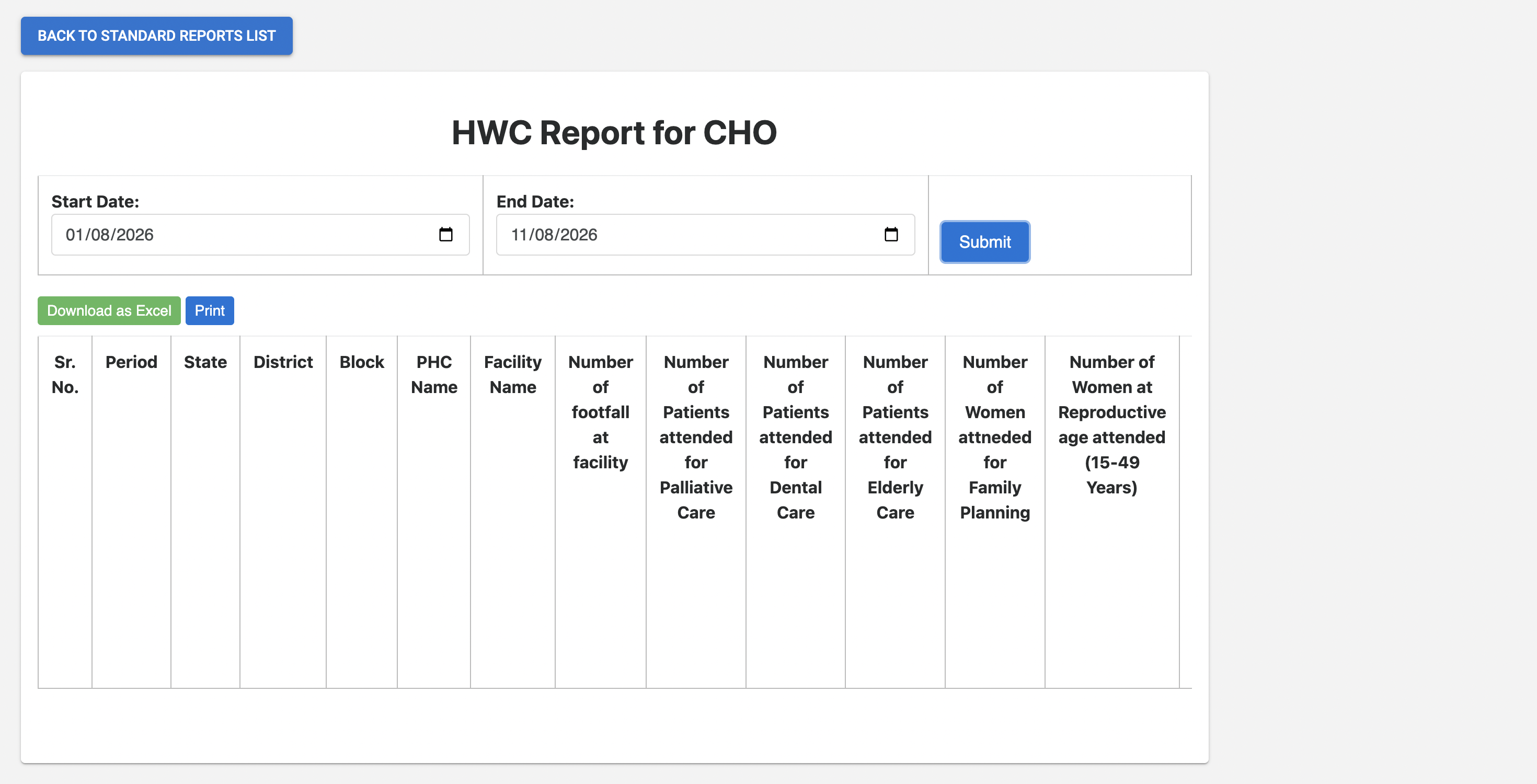Screen dimensions: 1537x784
Task: Select the Block column header
Action: click(x=362, y=362)
